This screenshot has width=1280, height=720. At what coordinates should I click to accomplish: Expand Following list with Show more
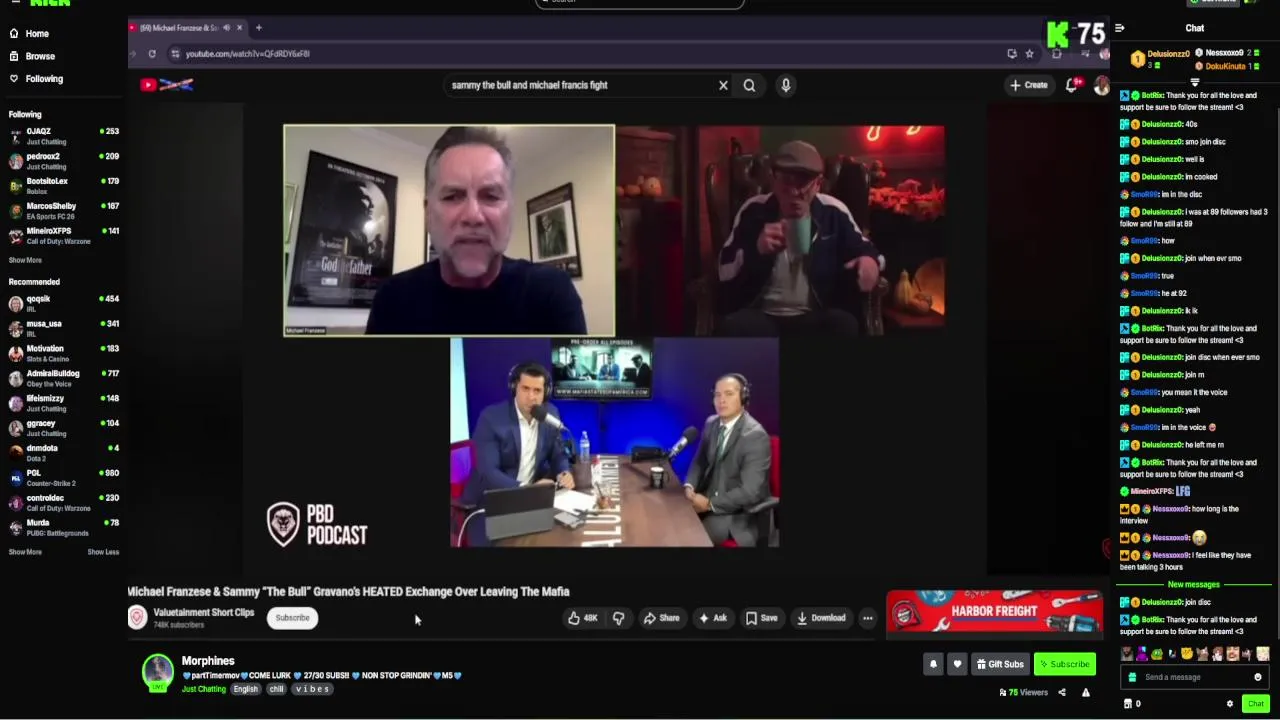pyautogui.click(x=25, y=260)
